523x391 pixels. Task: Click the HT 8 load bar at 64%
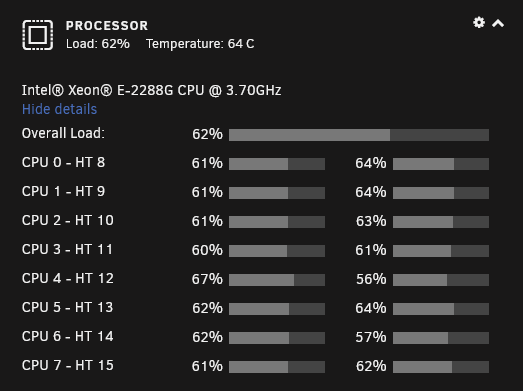(x=441, y=164)
